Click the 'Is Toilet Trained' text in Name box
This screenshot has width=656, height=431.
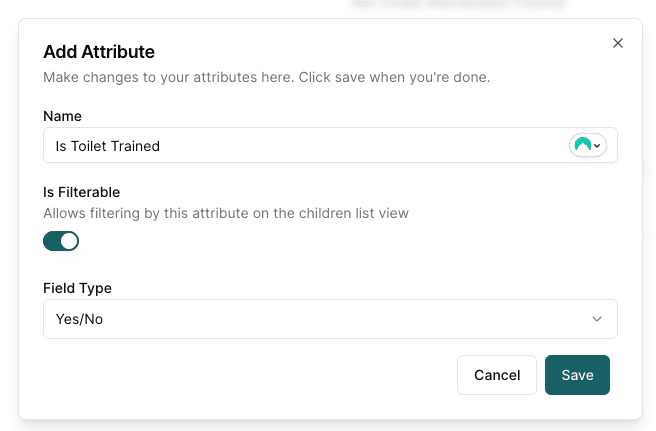coord(108,146)
